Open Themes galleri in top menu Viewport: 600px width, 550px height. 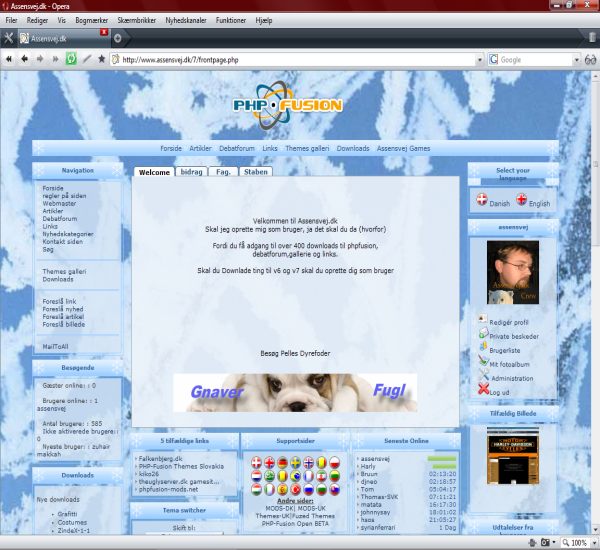[307, 149]
